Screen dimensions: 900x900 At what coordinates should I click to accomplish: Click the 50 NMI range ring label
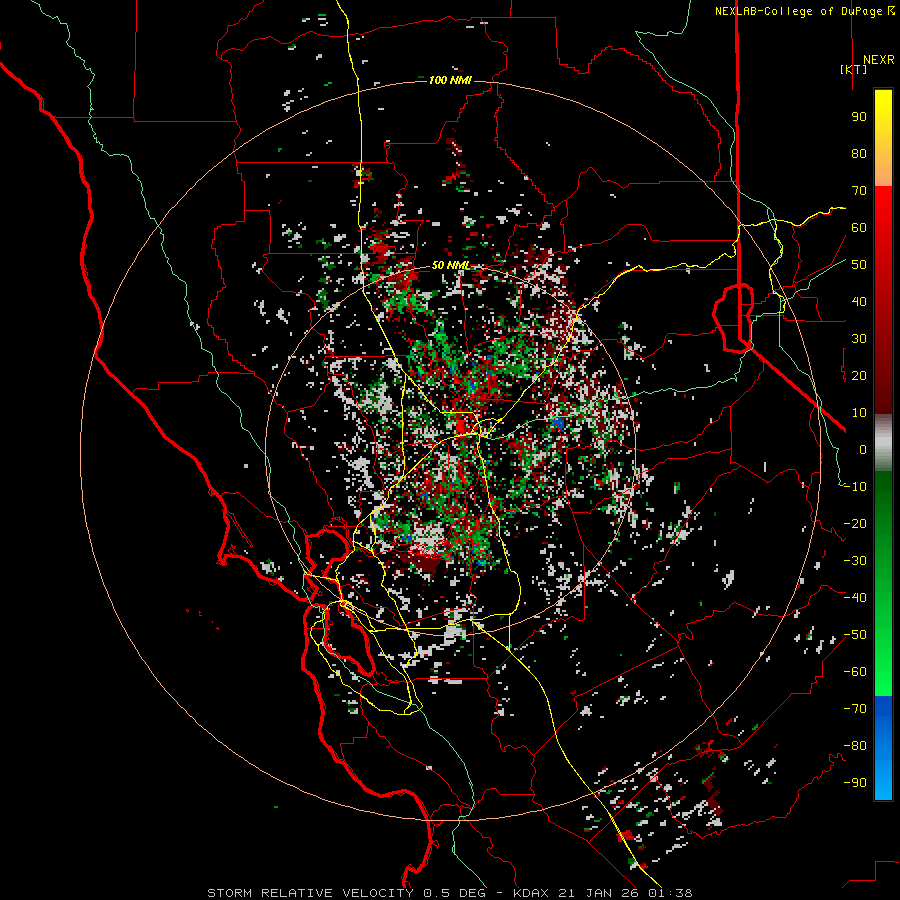pos(450,265)
